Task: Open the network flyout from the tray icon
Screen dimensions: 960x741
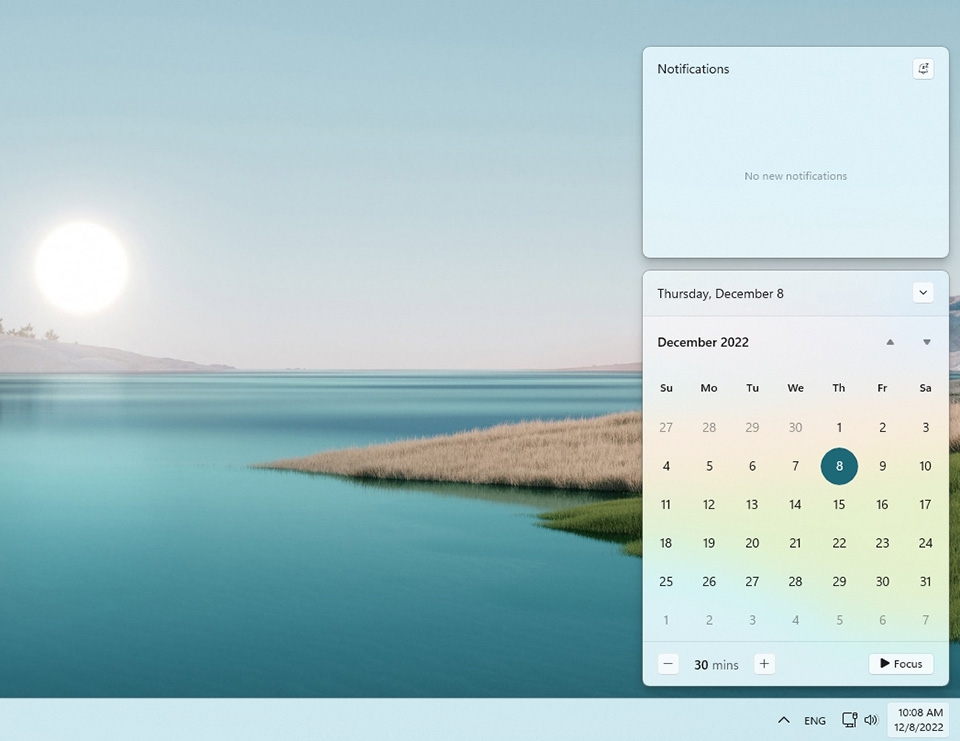Action: 849,720
